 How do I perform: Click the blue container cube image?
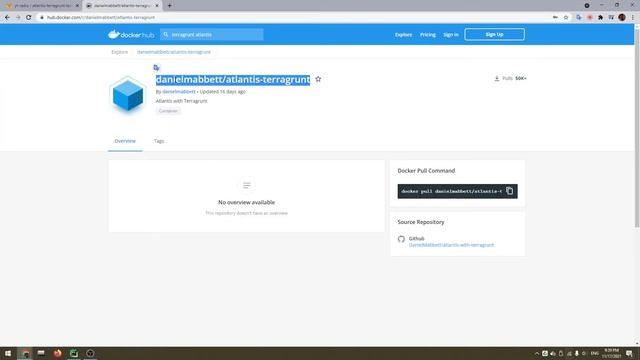pyautogui.click(x=128, y=95)
